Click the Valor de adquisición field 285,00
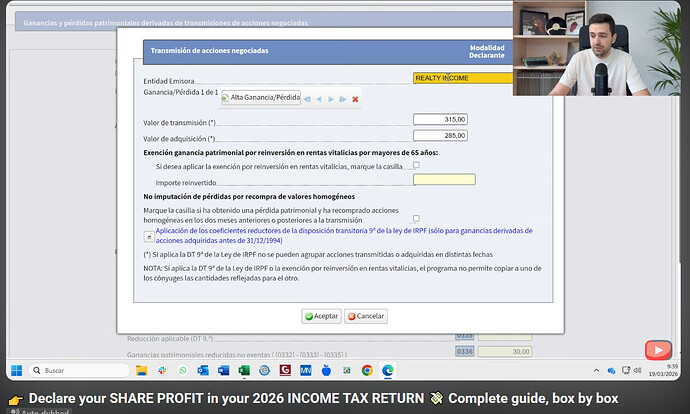The image size is (690, 414). tap(440, 136)
